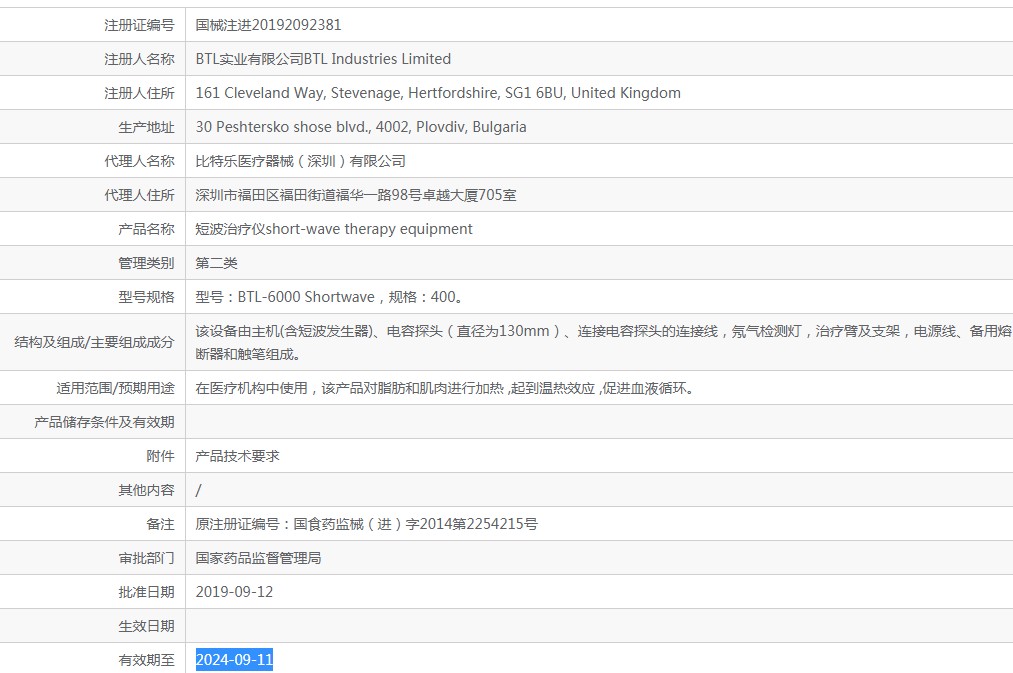The width and height of the screenshot is (1013, 673).
Task: Click the label 注册证编号
Action: click(x=140, y=25)
